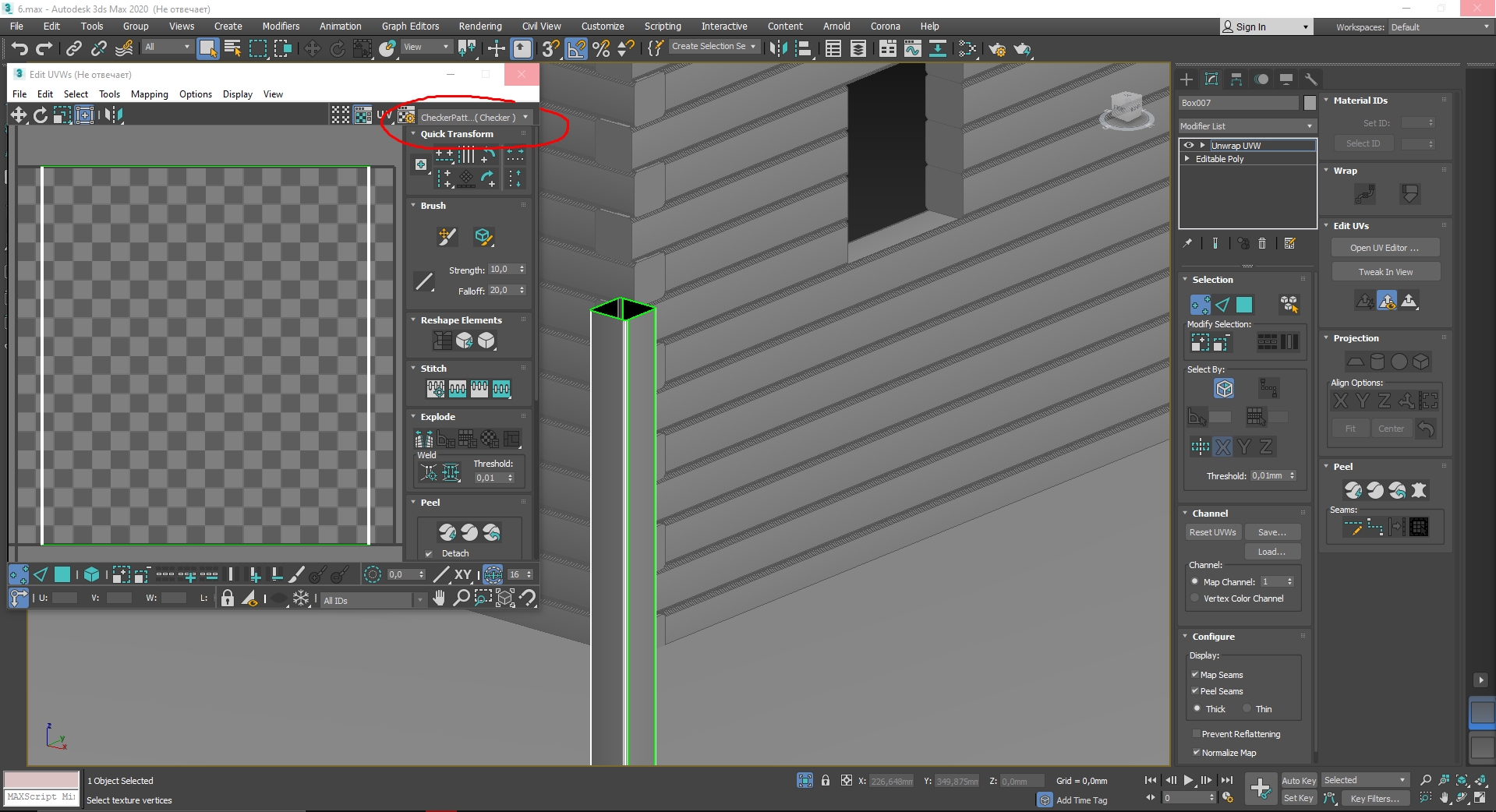1496x812 pixels.
Task: Open the Create tab plus icon
Action: coord(1187,79)
